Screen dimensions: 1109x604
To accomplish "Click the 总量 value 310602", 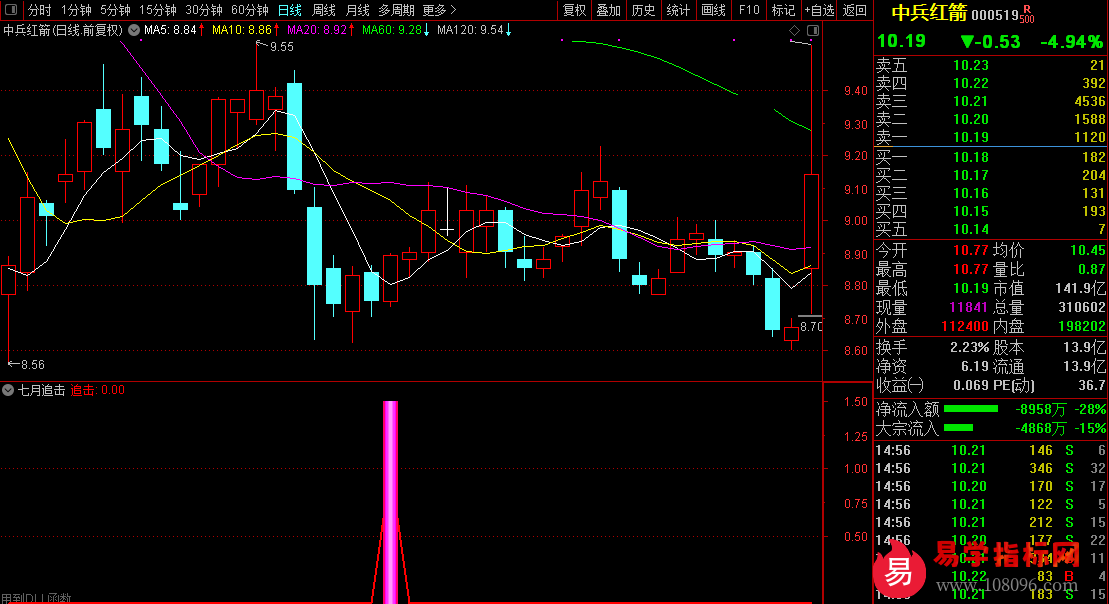I will pyautogui.click(x=1081, y=307).
